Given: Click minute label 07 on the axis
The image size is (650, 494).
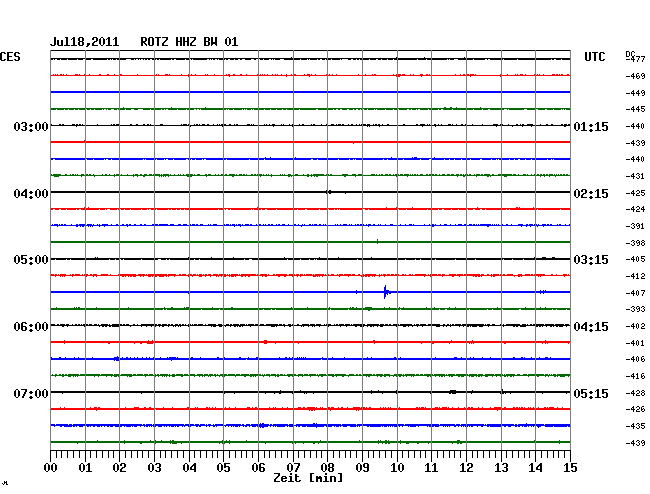Looking at the screenshot, I should pos(293,468).
